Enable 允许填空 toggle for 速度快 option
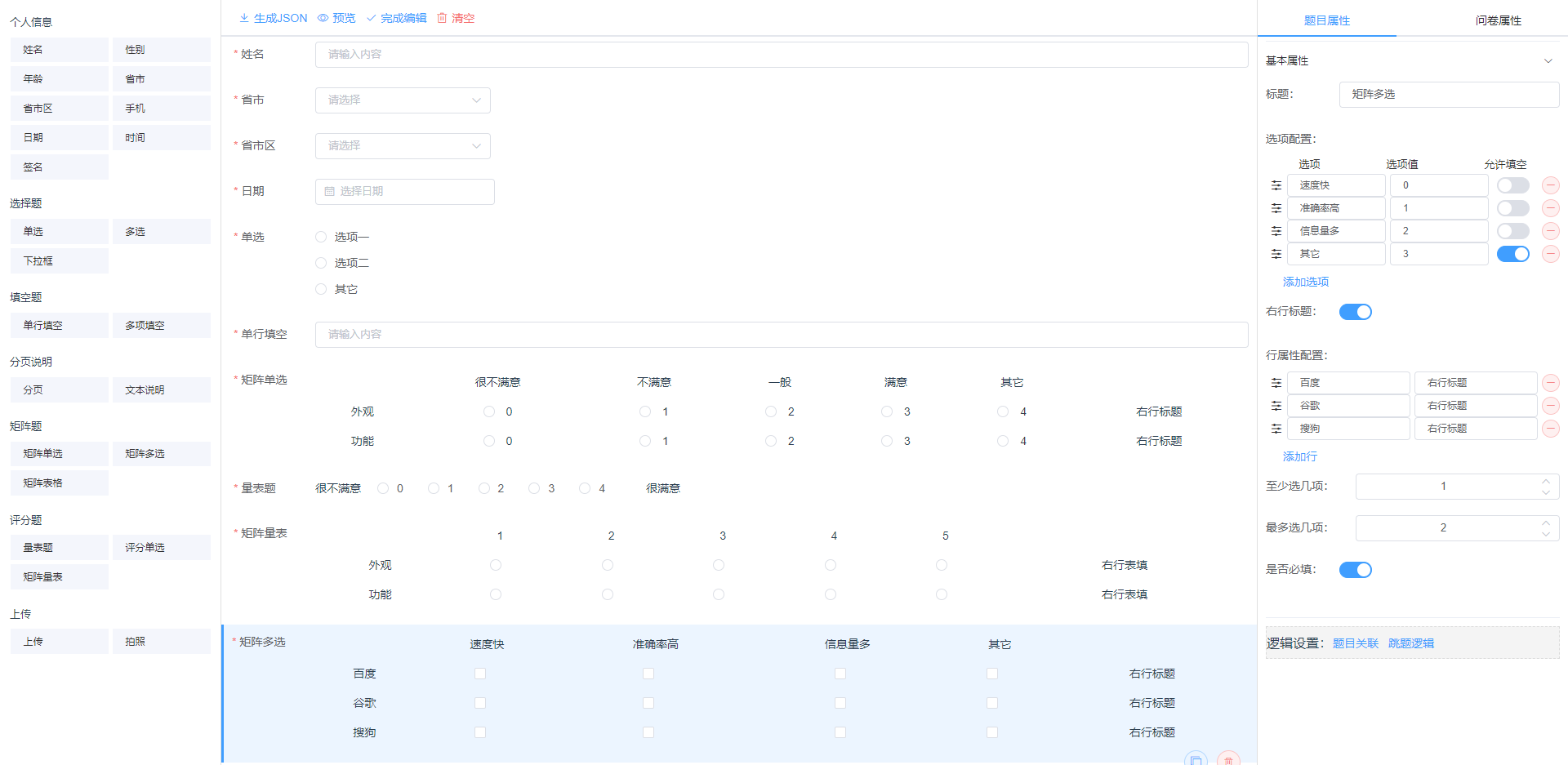This screenshot has width=1568, height=765. (1512, 185)
